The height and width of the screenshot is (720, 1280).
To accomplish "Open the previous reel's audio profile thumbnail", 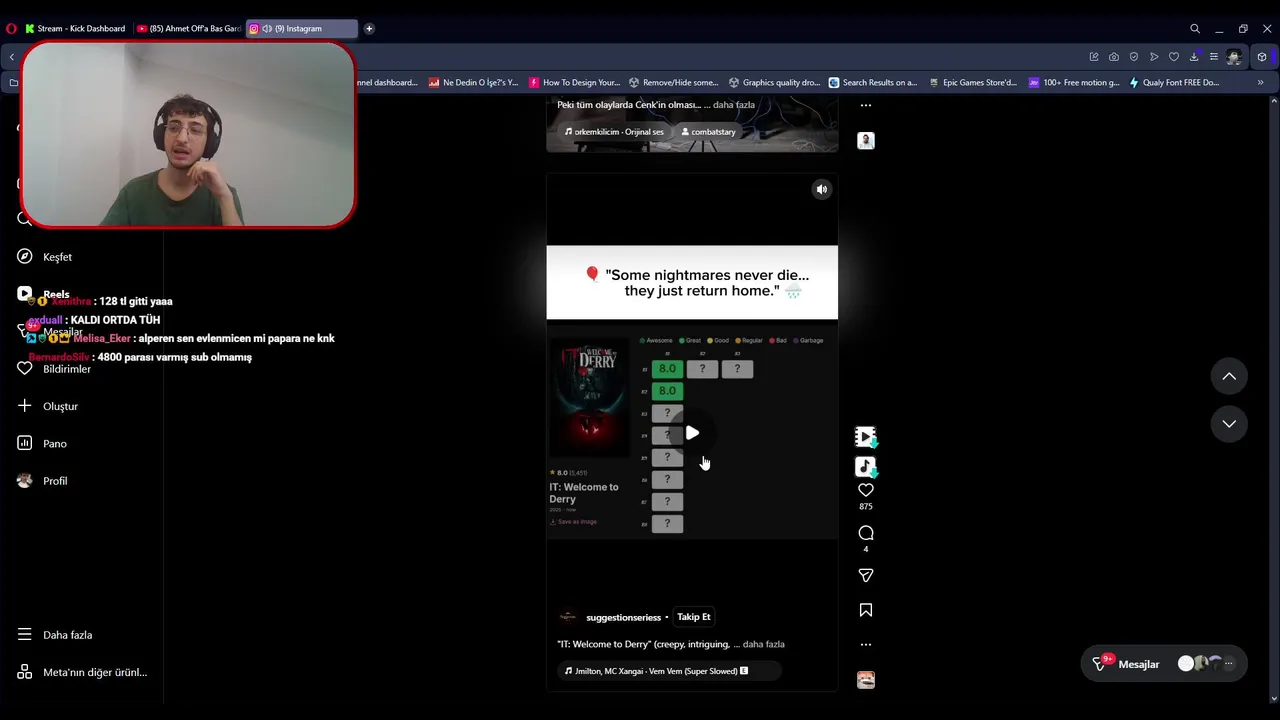I will pos(866,141).
